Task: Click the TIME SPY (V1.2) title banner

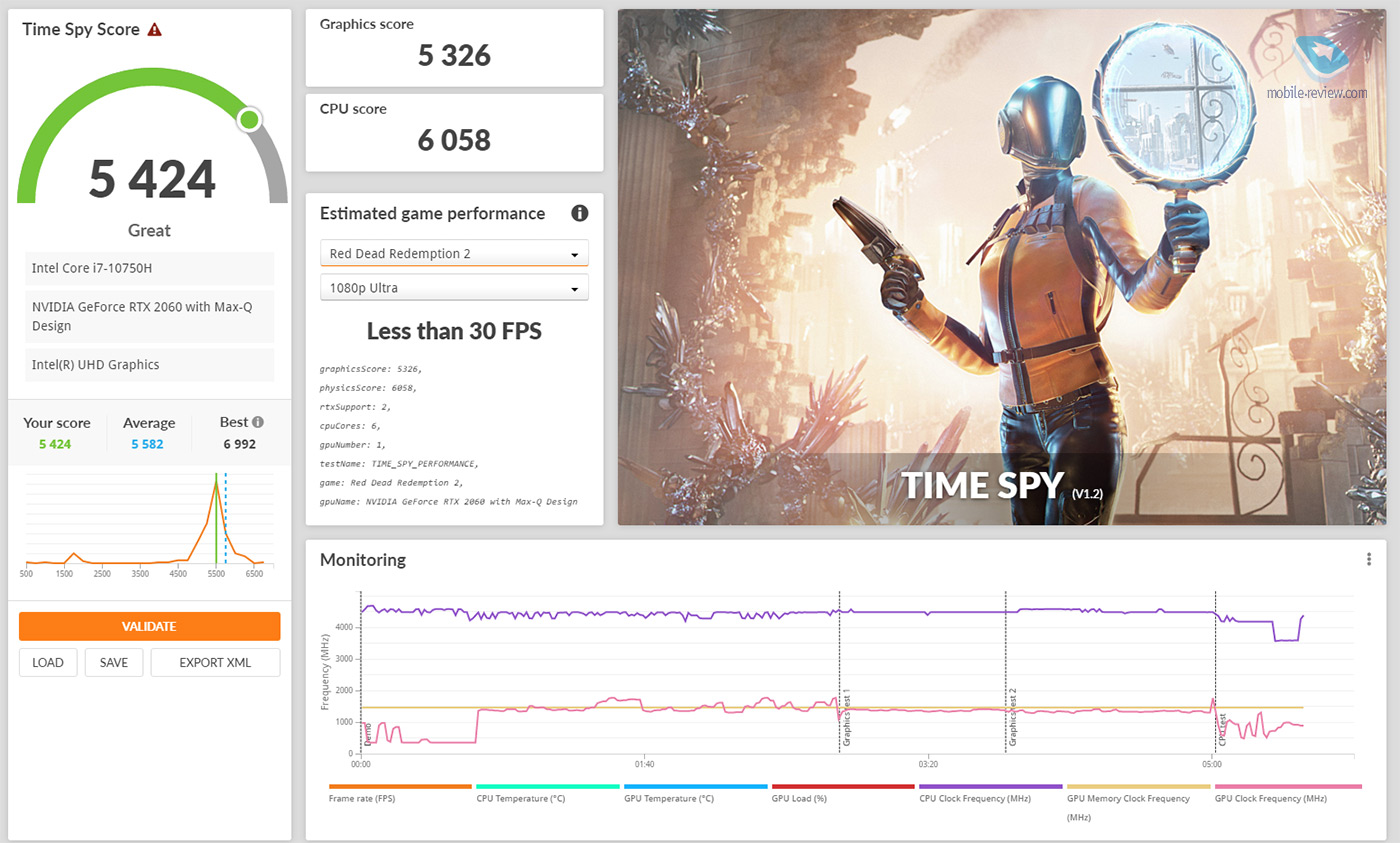Action: pos(1002,486)
